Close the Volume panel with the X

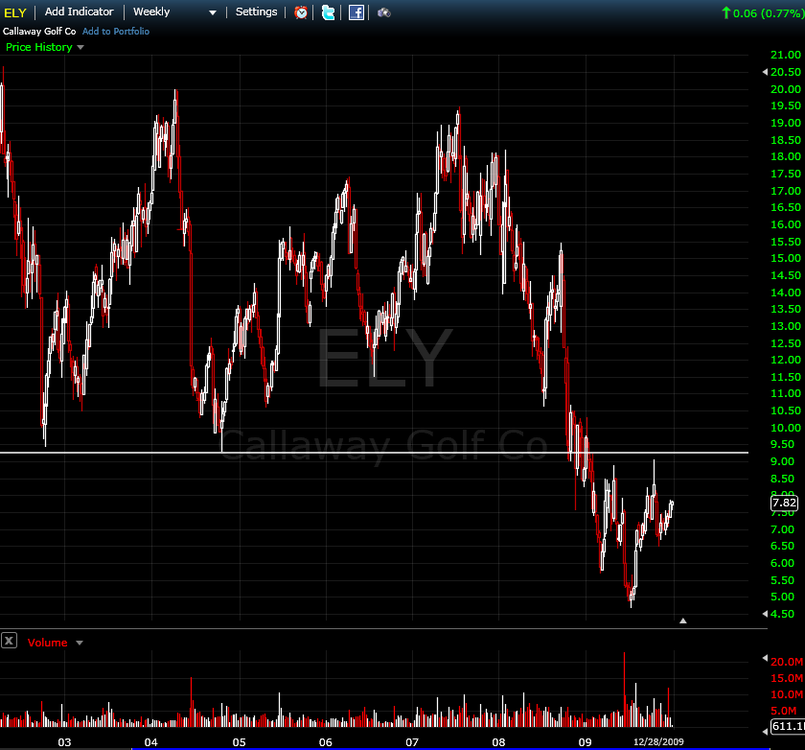click(9, 641)
